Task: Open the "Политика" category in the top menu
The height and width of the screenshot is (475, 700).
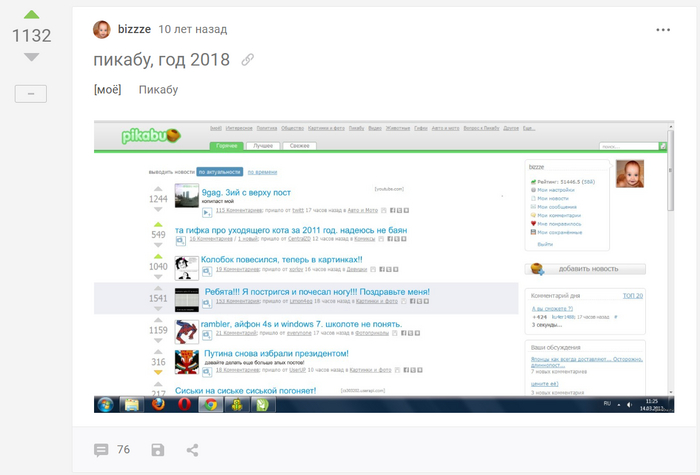Action: click(x=267, y=128)
